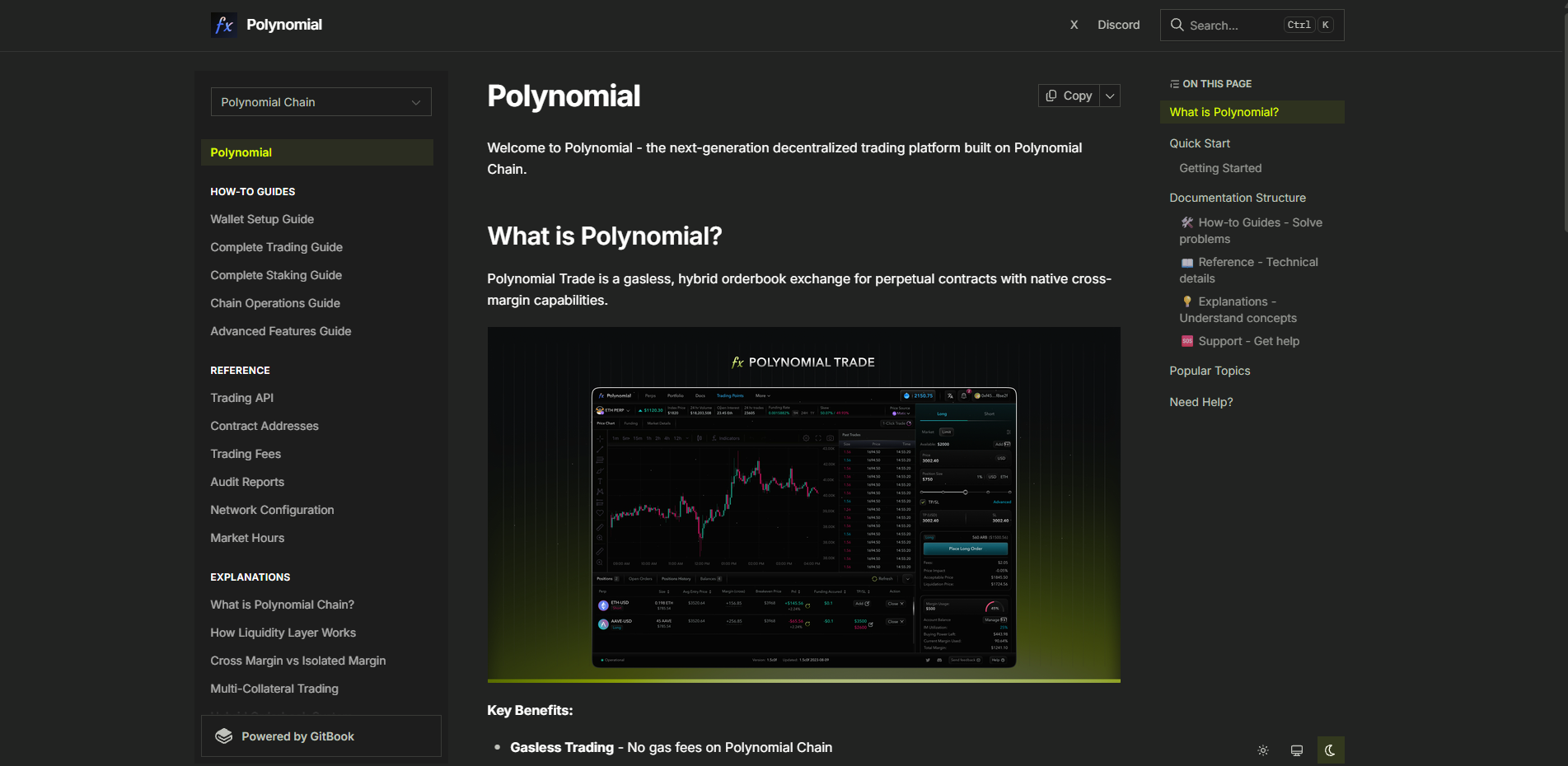1568x766 pixels.
Task: Jump to Reference - Technical details
Action: pos(1248,270)
